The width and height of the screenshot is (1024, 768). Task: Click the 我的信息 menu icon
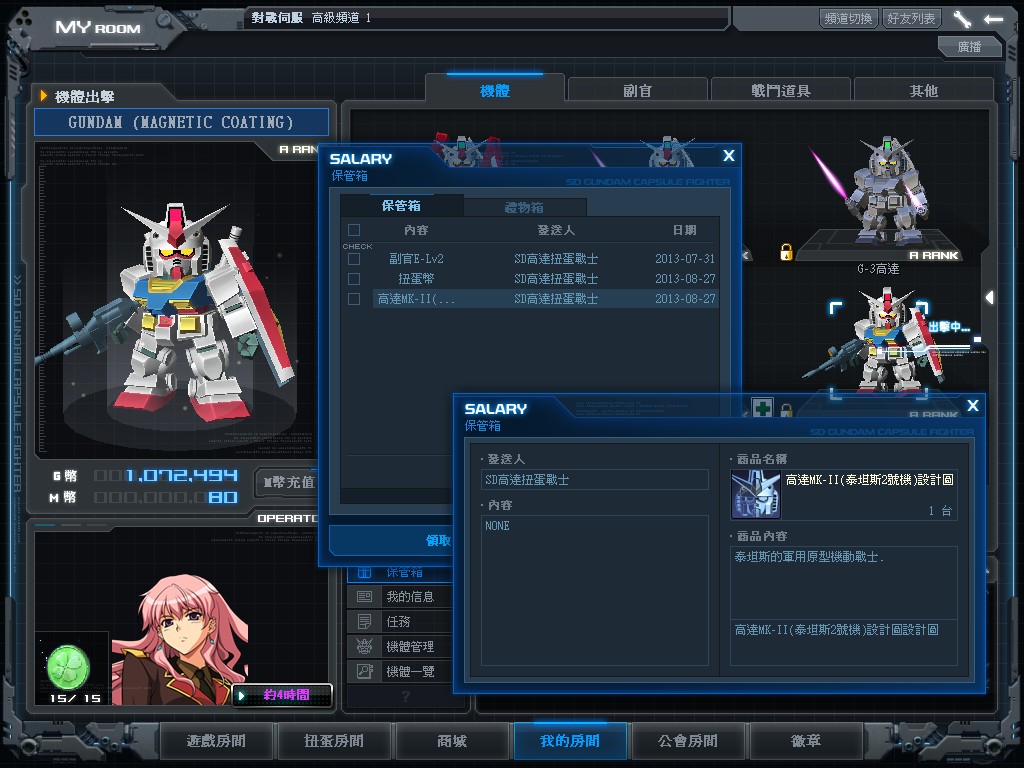point(365,597)
